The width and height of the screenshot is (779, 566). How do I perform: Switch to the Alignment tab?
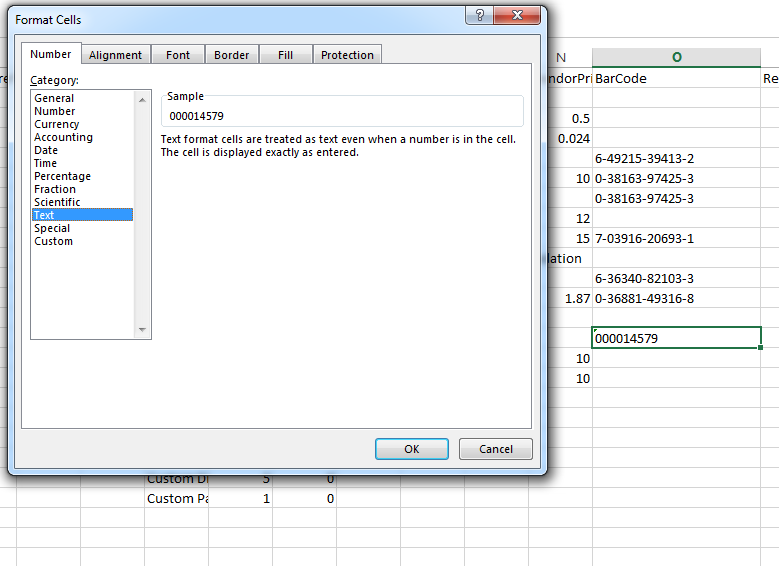[x=115, y=55]
